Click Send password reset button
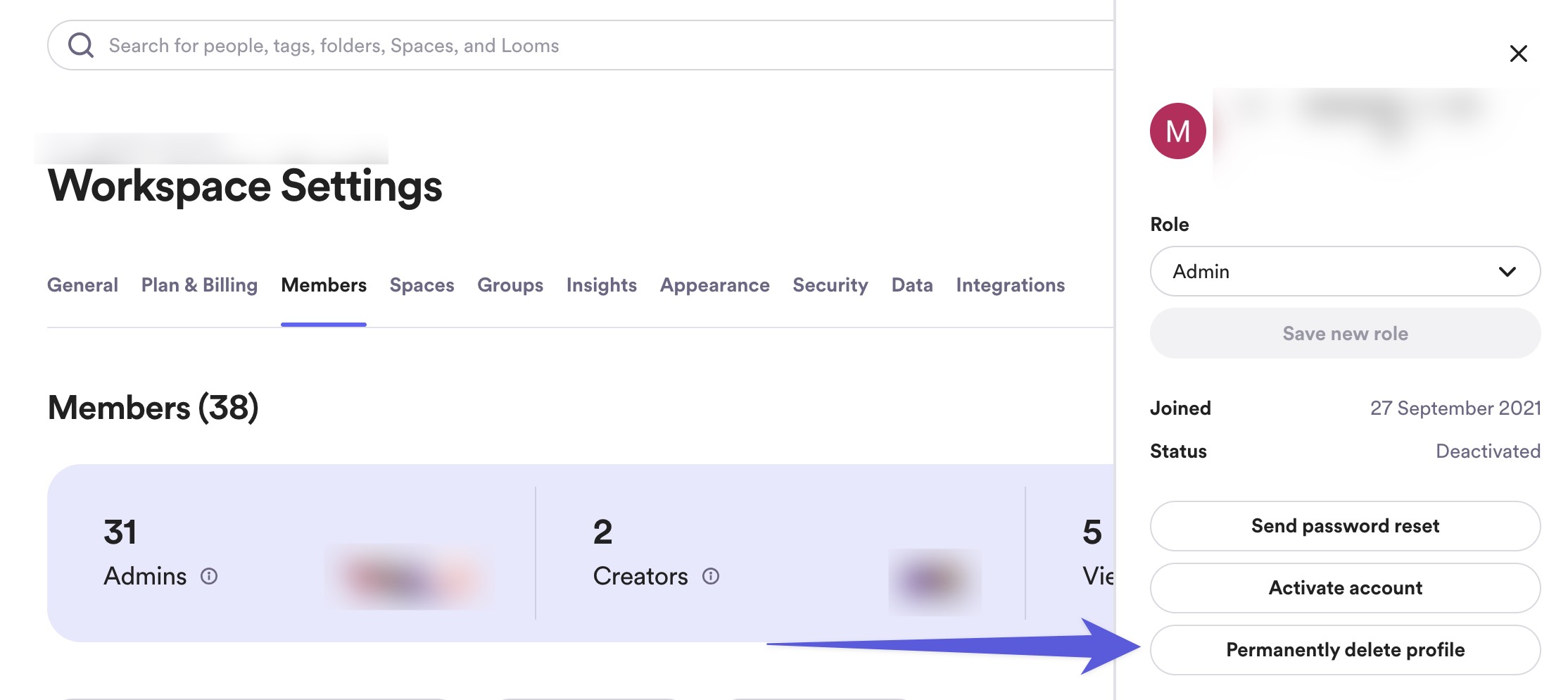The width and height of the screenshot is (1568, 700). (x=1345, y=526)
